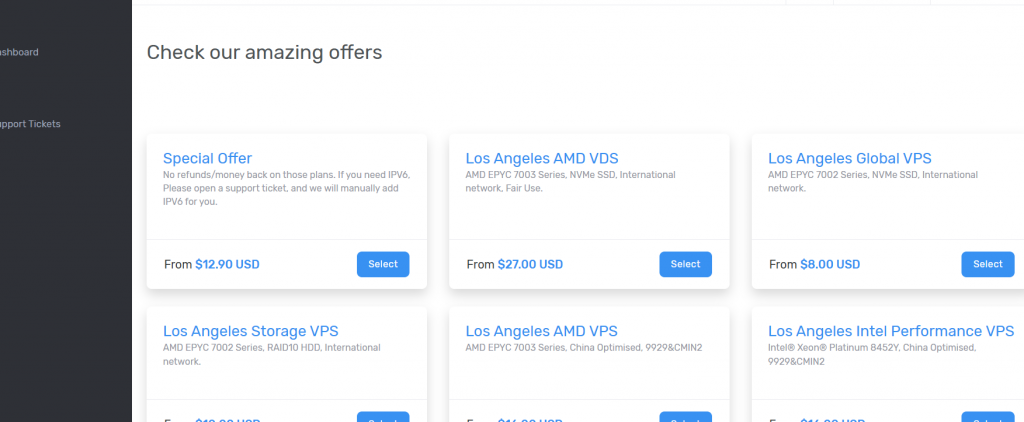Click the $12.90 USD price
Image resolution: width=1024 pixels, height=422 pixels.
click(227, 265)
